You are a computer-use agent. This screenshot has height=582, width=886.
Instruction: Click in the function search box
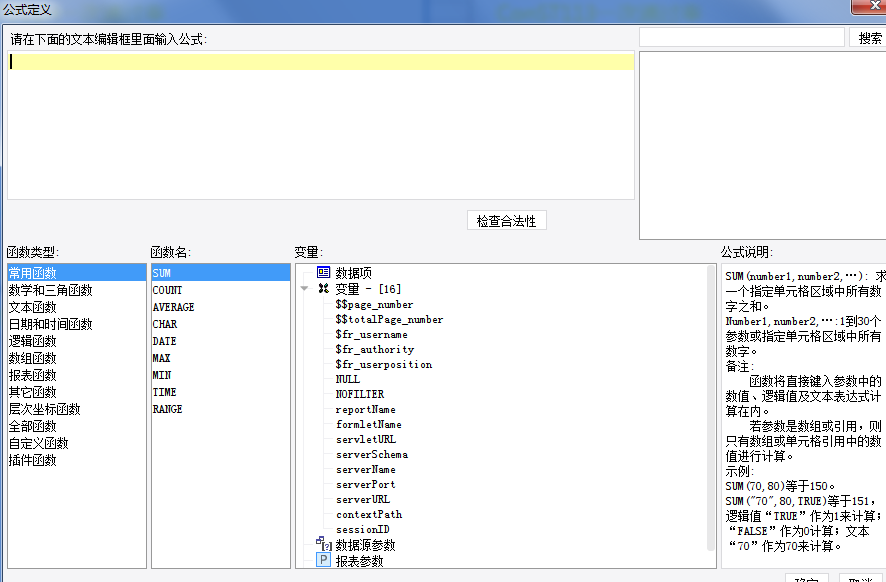click(741, 38)
